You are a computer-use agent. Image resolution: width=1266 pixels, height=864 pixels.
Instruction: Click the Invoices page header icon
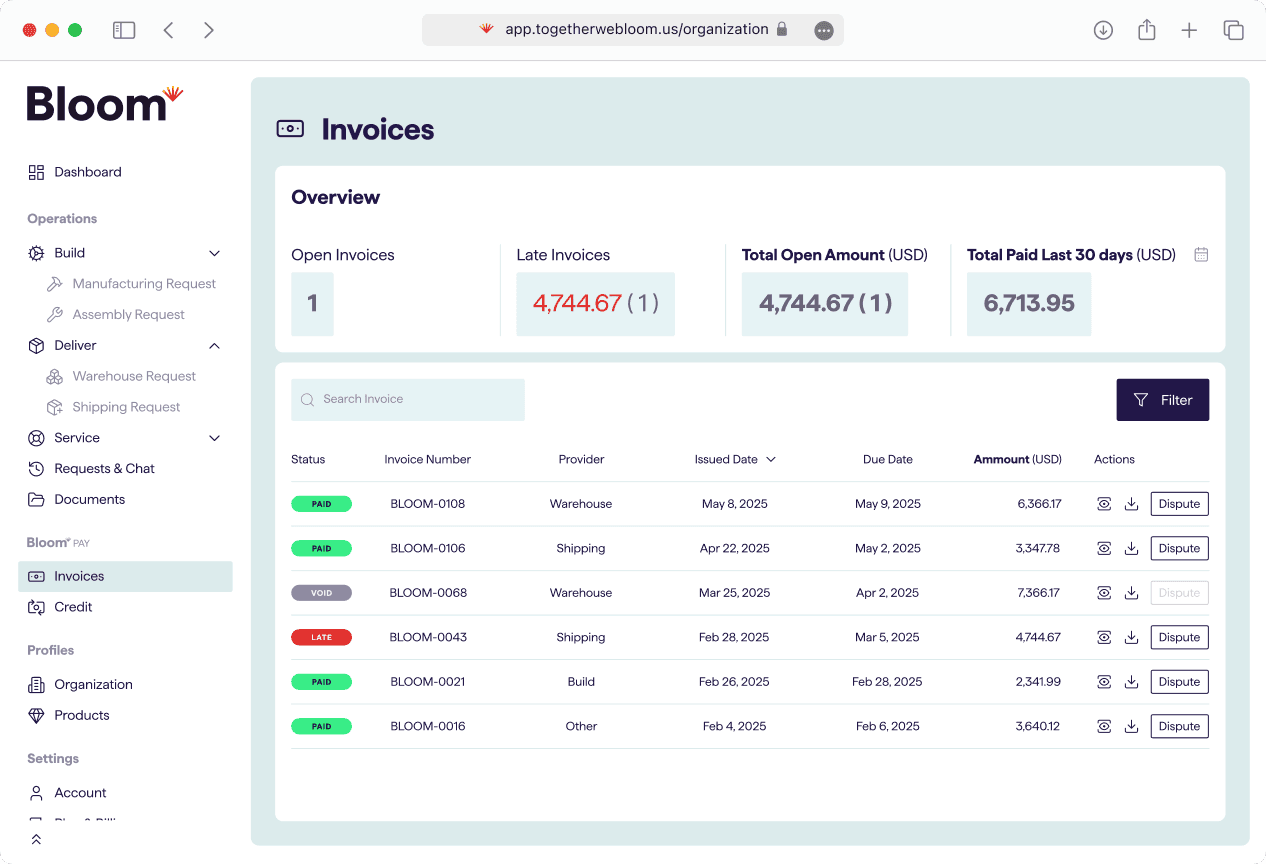(290, 129)
